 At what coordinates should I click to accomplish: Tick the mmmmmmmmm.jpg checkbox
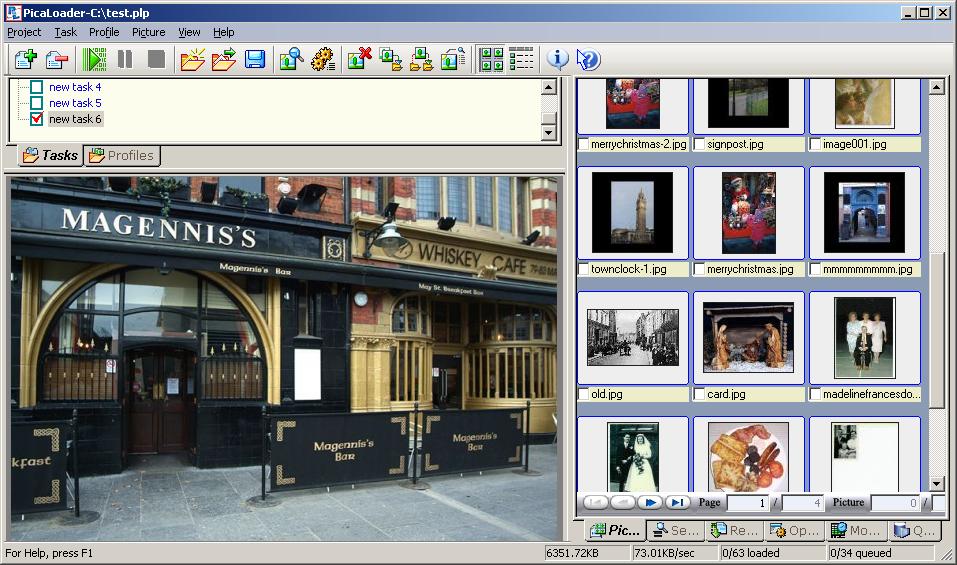pos(815,269)
